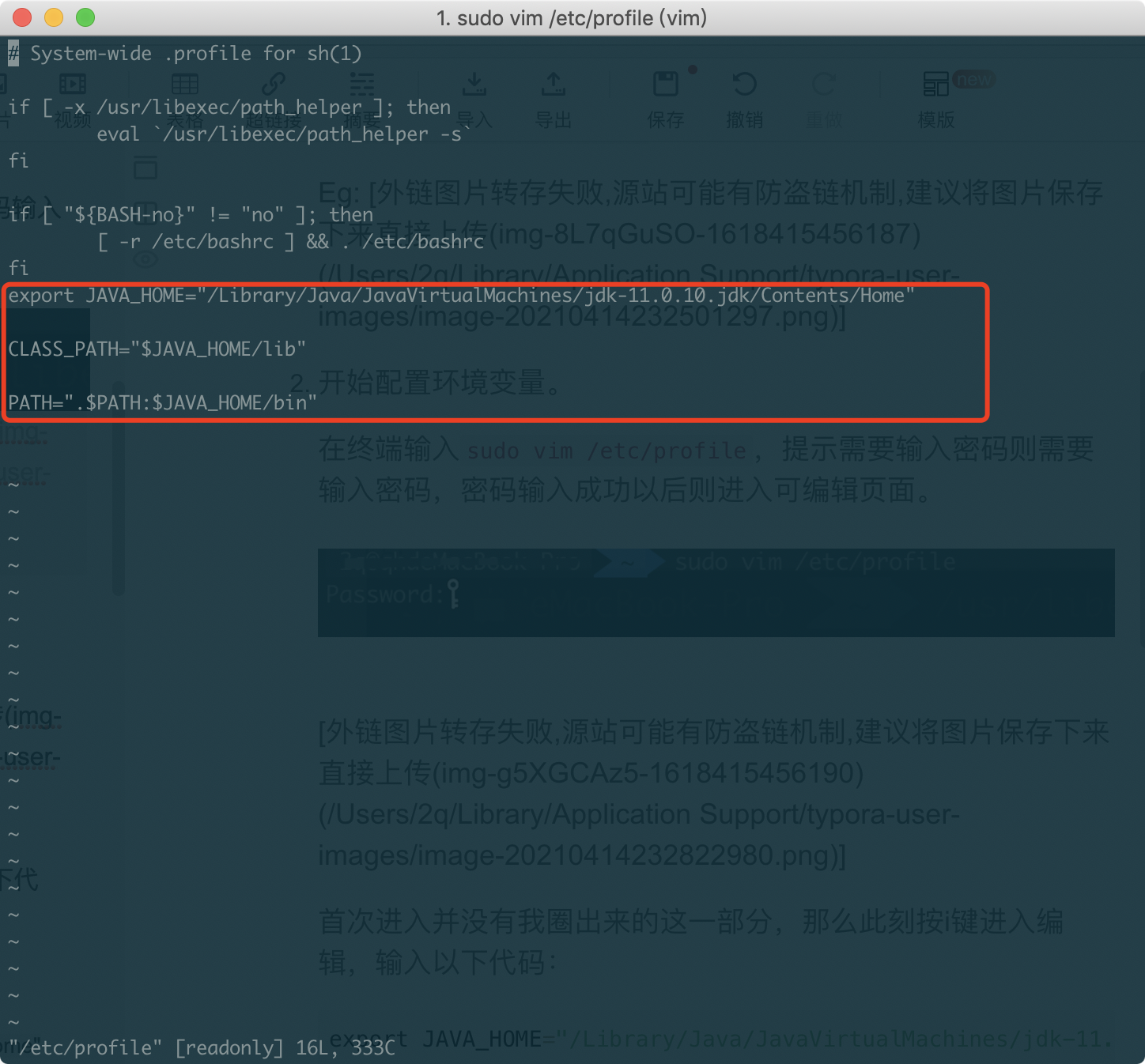Click the summary (摘要) icon in background editor
The image size is (1145, 1064).
(x=362, y=84)
